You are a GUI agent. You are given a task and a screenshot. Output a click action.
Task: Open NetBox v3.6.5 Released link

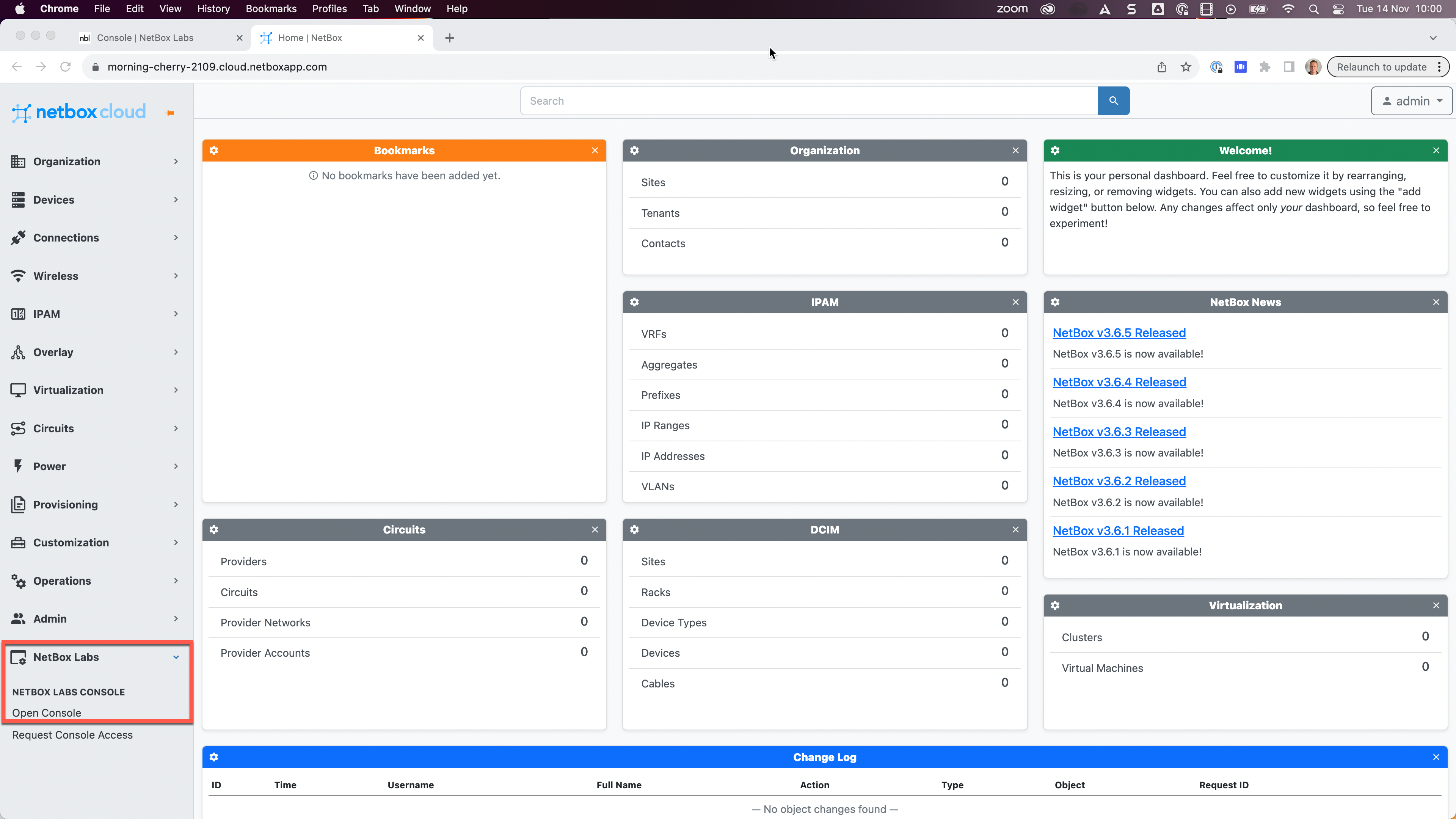pos(1119,333)
